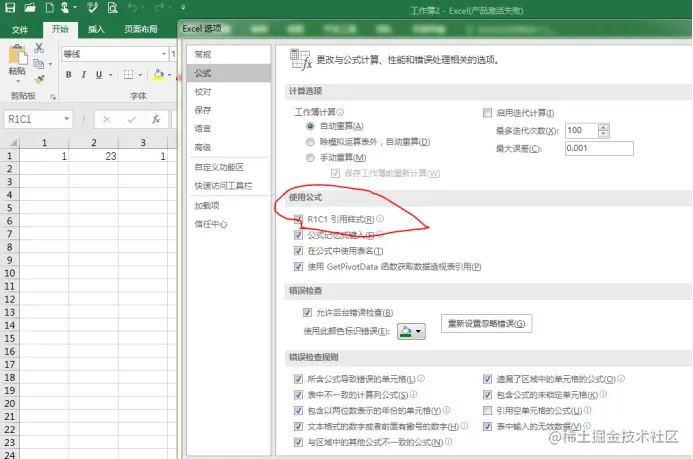Enable 启用迭代计算 checkbox
This screenshot has height=459, width=693.
tap(487, 113)
